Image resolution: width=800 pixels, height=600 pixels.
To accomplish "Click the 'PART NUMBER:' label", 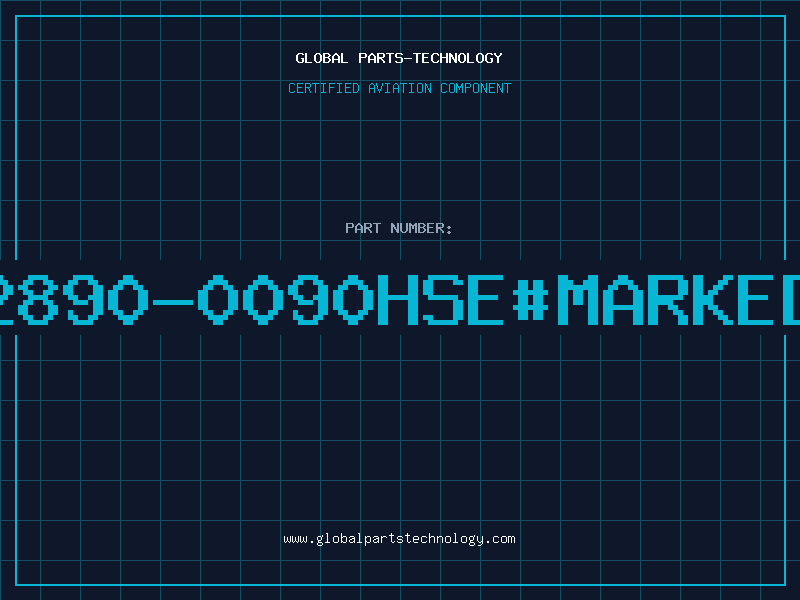I will tap(399, 228).
